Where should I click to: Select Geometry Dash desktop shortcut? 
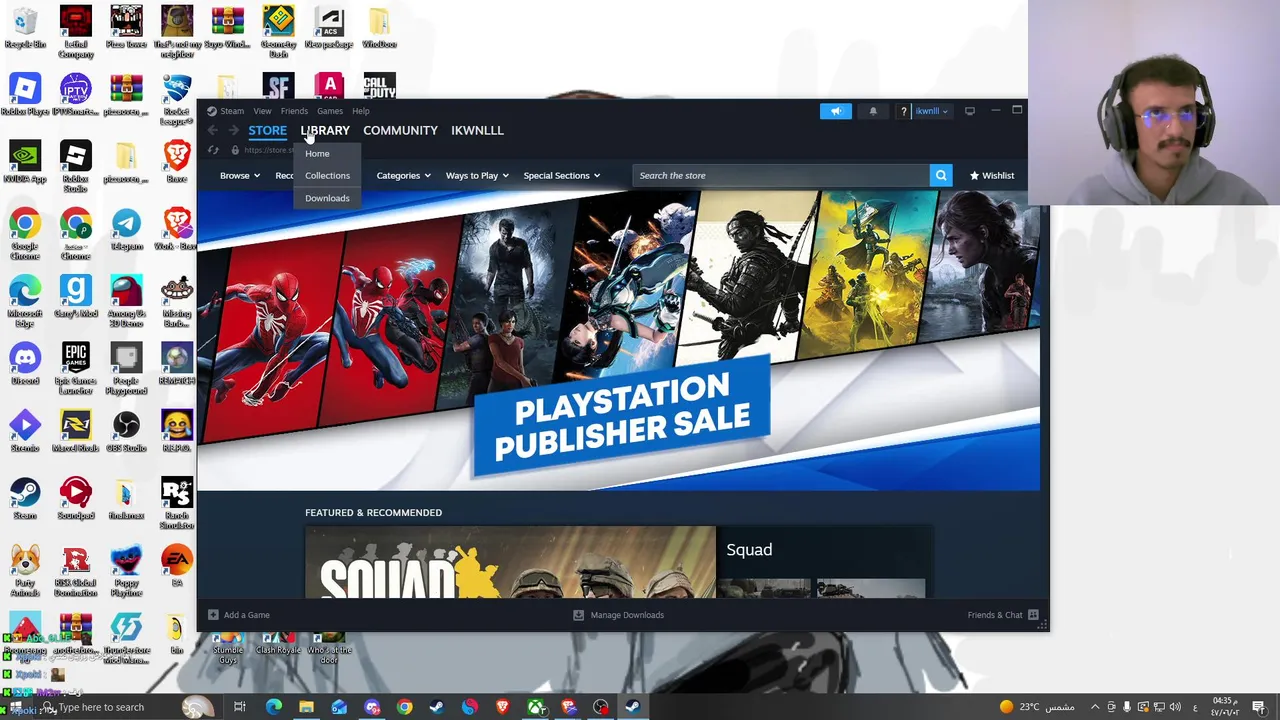[278, 32]
